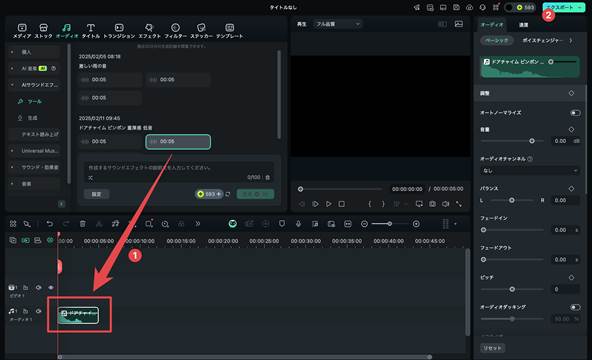
Task: Toggle the オーディオダッキング switch
Action: click(575, 307)
